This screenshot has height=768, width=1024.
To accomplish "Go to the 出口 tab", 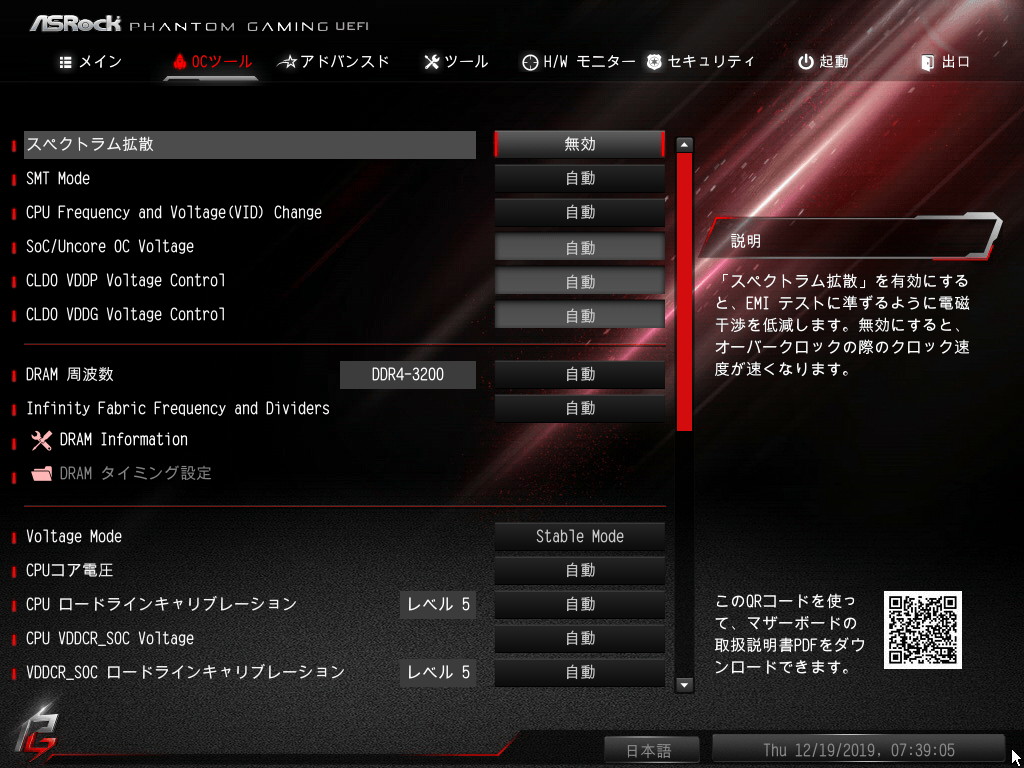I will click(x=945, y=62).
